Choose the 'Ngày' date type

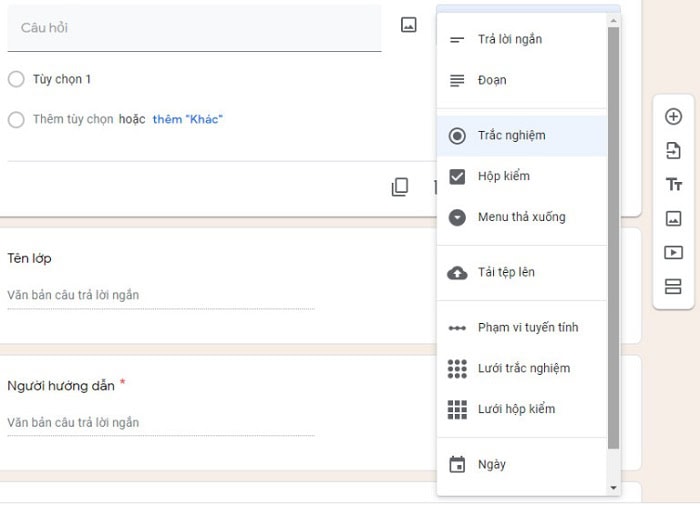[521, 464]
